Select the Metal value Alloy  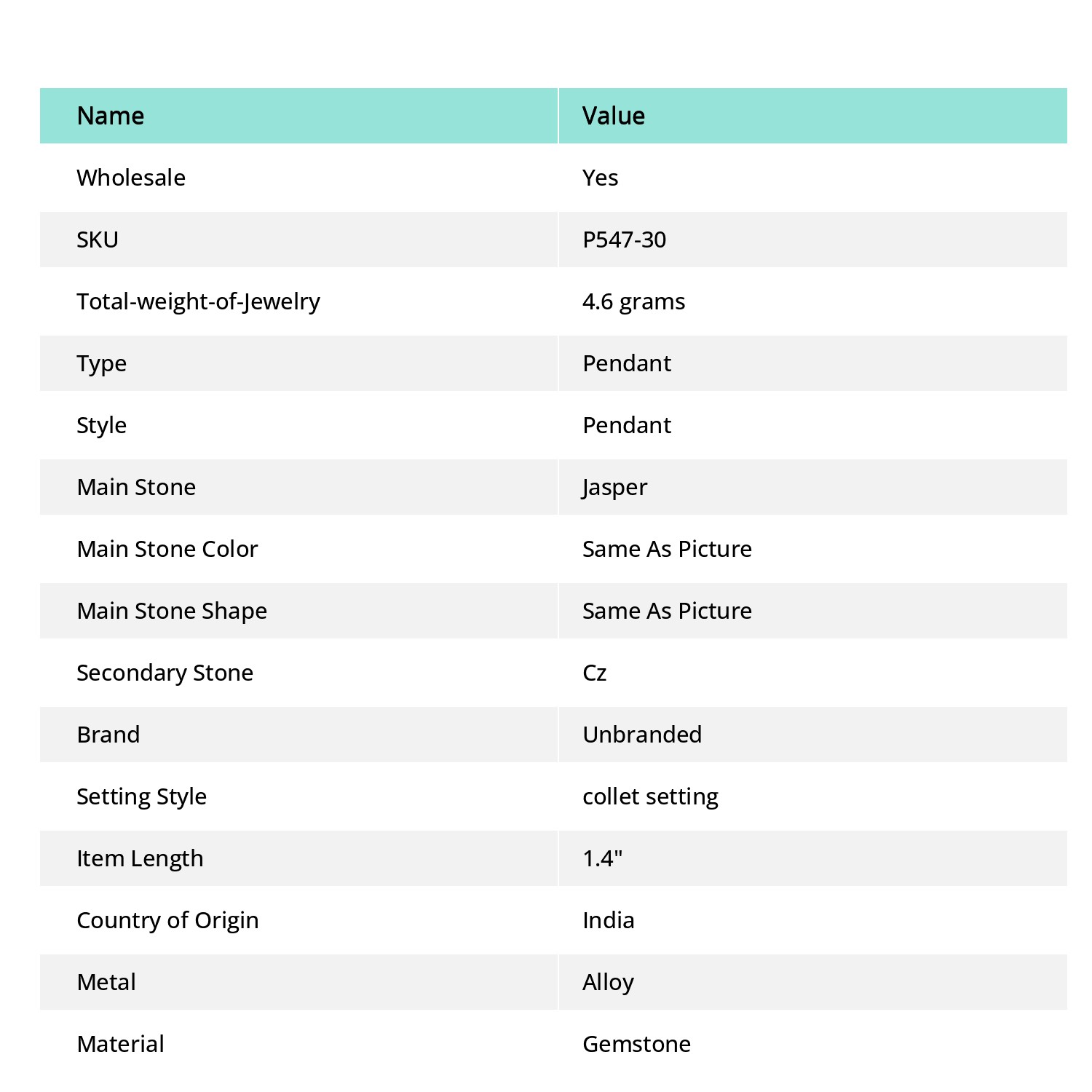point(608,983)
